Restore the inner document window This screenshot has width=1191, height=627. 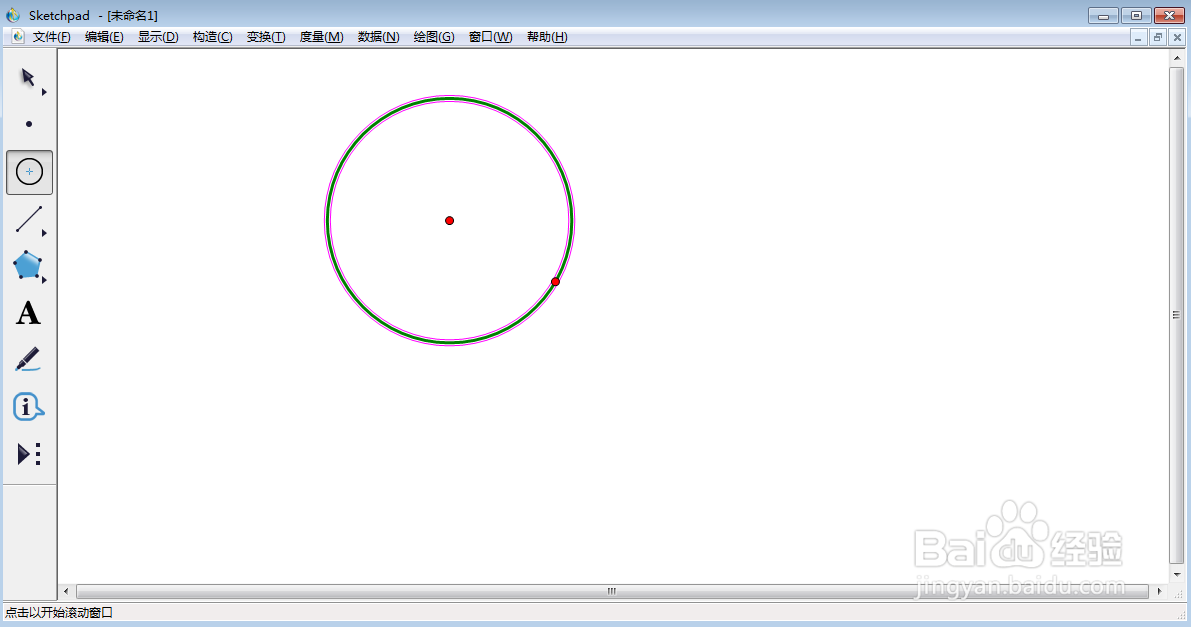[1158, 37]
